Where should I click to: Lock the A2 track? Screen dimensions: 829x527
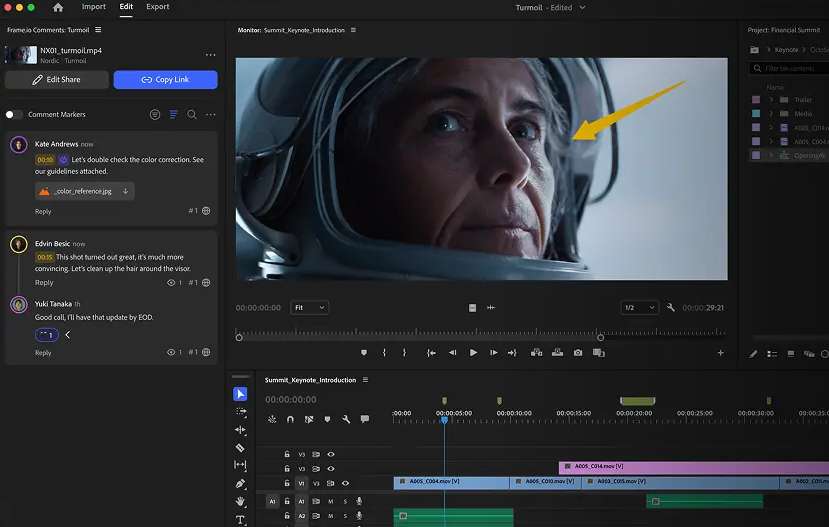287,516
